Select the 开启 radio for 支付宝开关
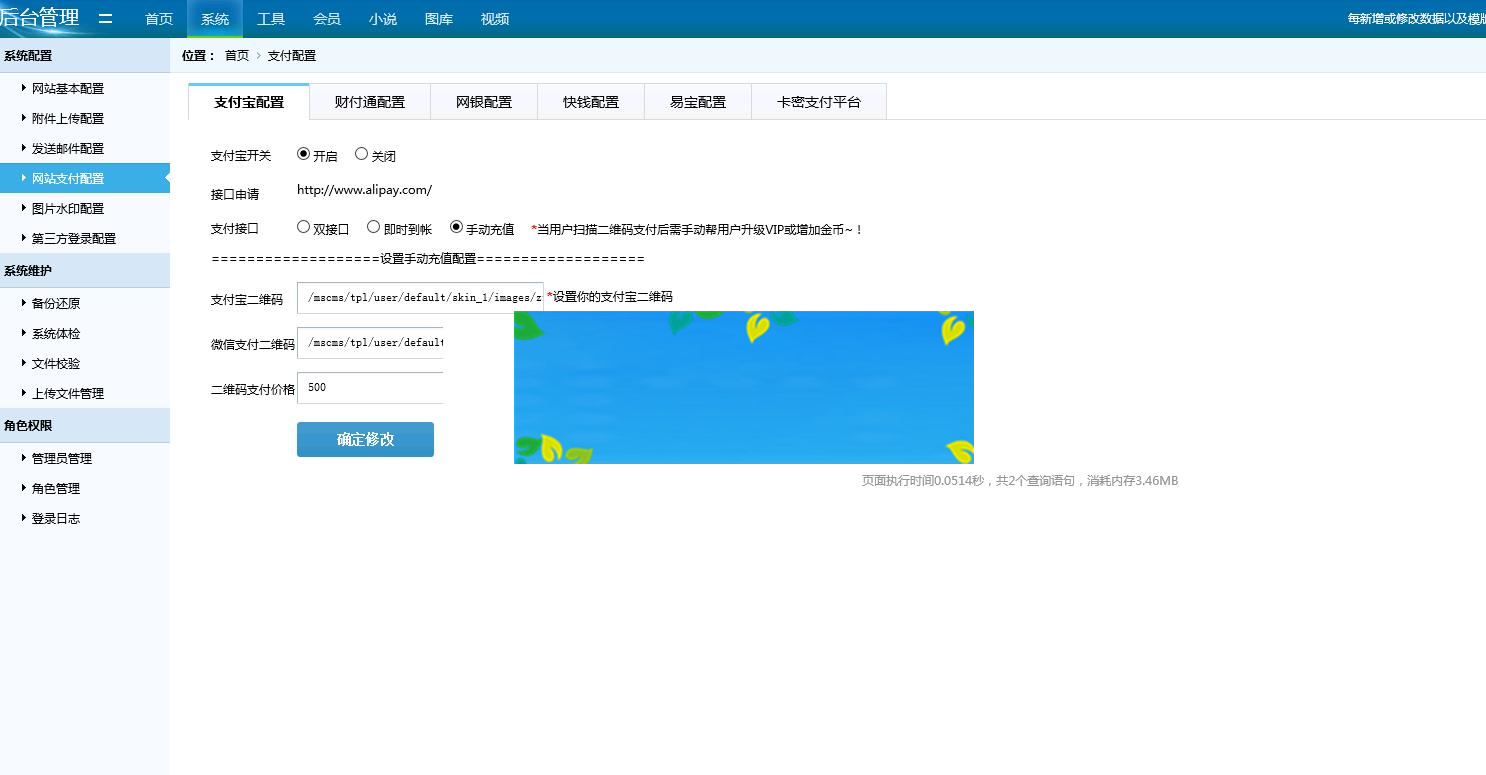This screenshot has height=775, width=1486. tap(303, 154)
